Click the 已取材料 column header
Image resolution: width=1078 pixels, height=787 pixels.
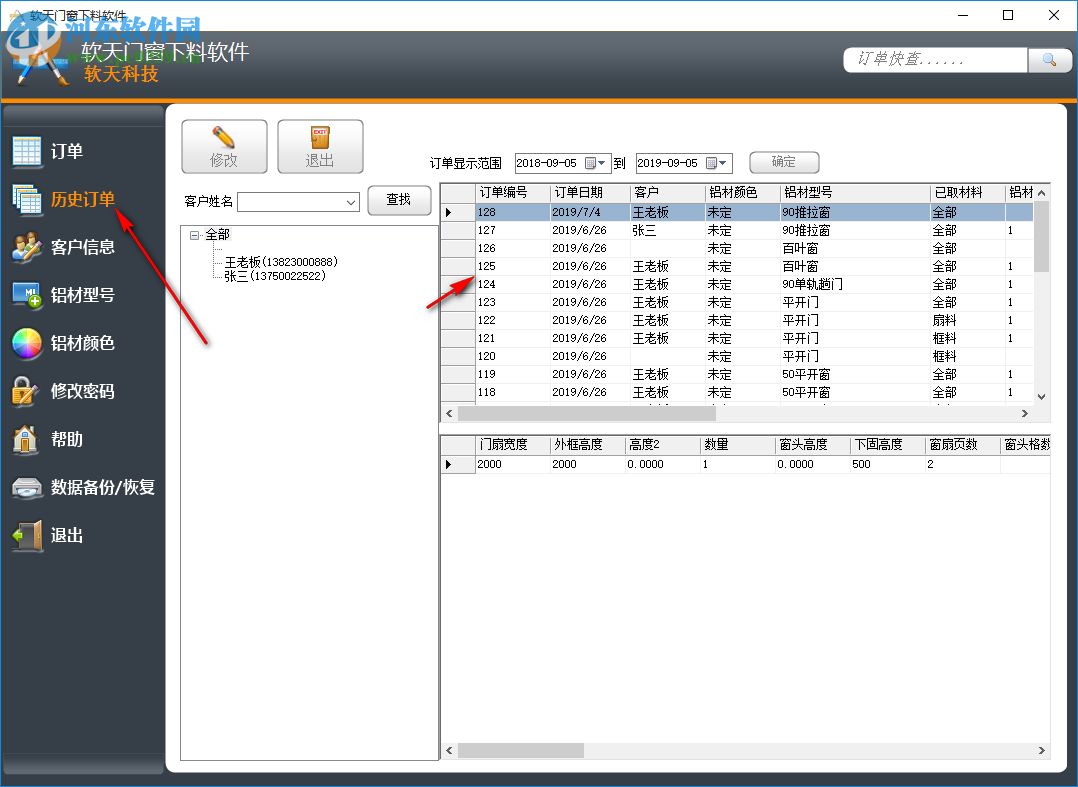point(967,192)
